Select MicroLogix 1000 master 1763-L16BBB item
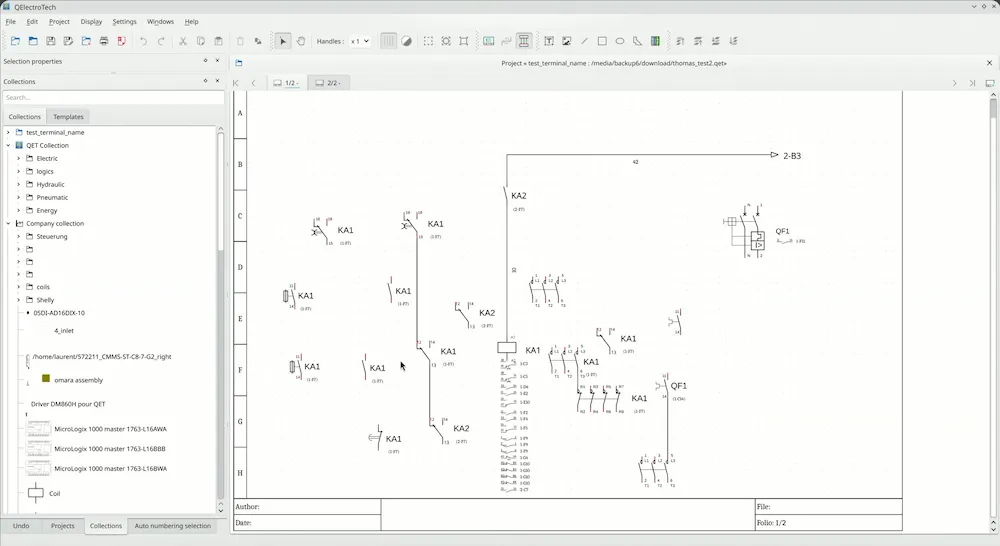 click(x=110, y=449)
